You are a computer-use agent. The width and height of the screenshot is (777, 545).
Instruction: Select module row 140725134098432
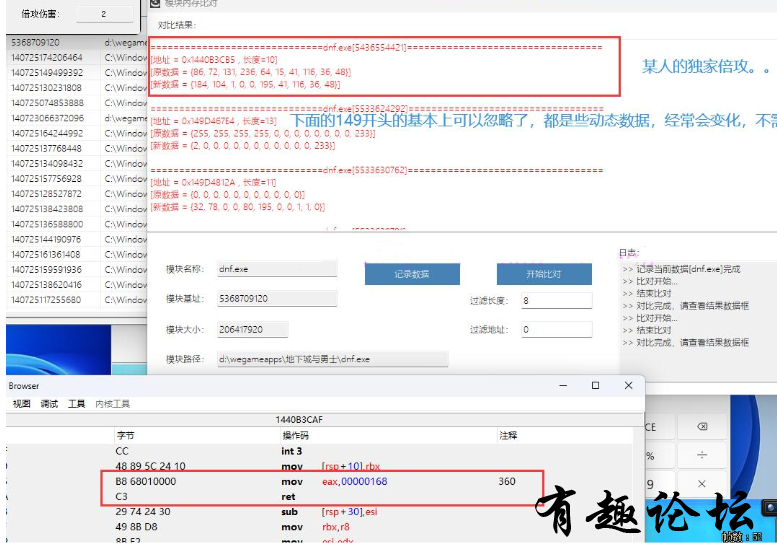[x=77, y=164]
